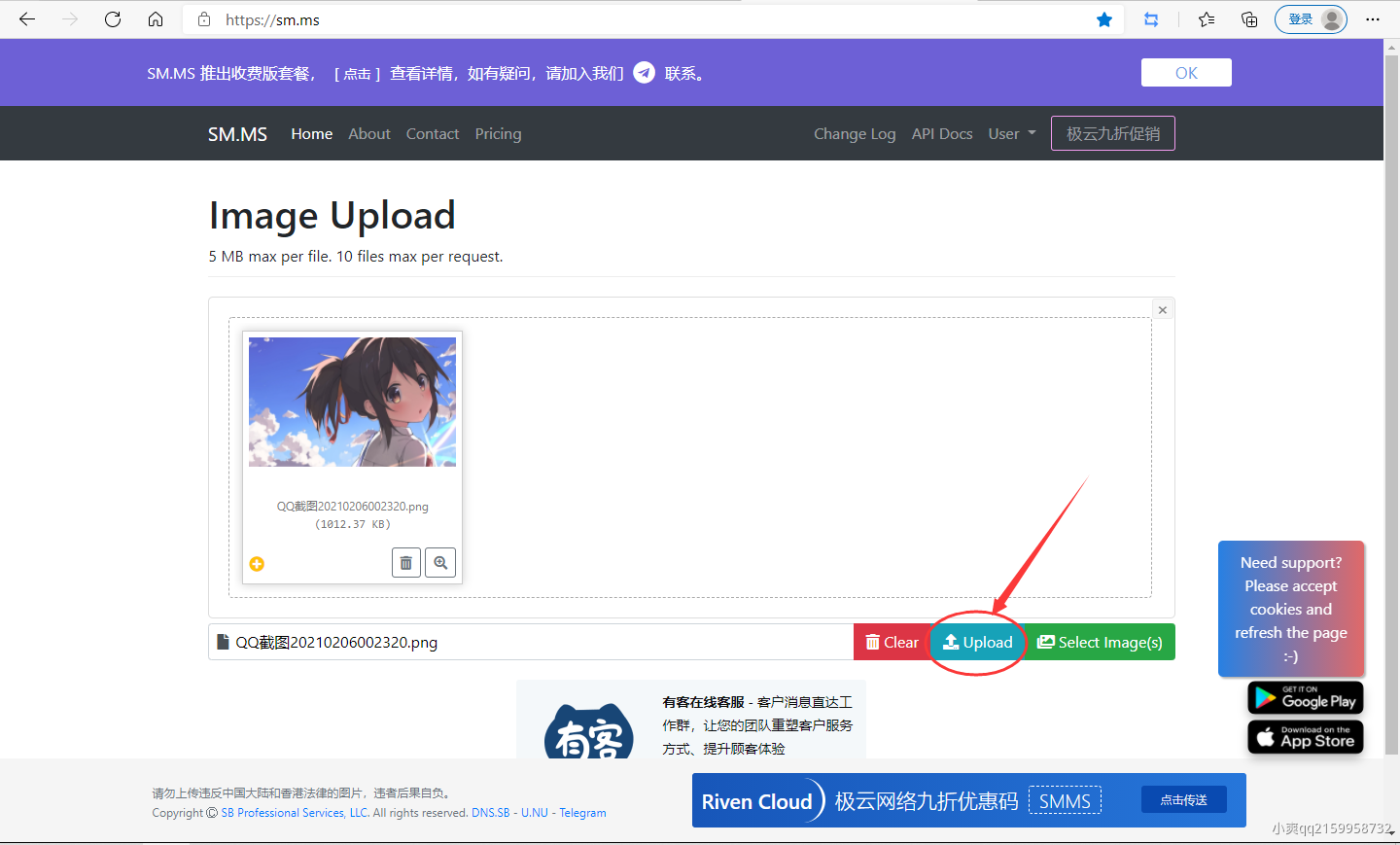Screen dimensions: 1400x845
Task: Click the filename caption input field
Action: [x=531, y=642]
